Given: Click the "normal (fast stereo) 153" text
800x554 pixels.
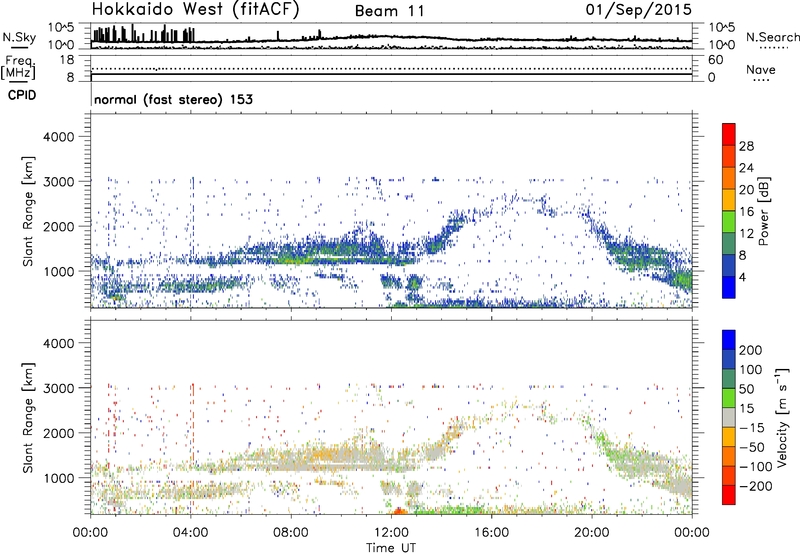Looking at the screenshot, I should [173, 99].
